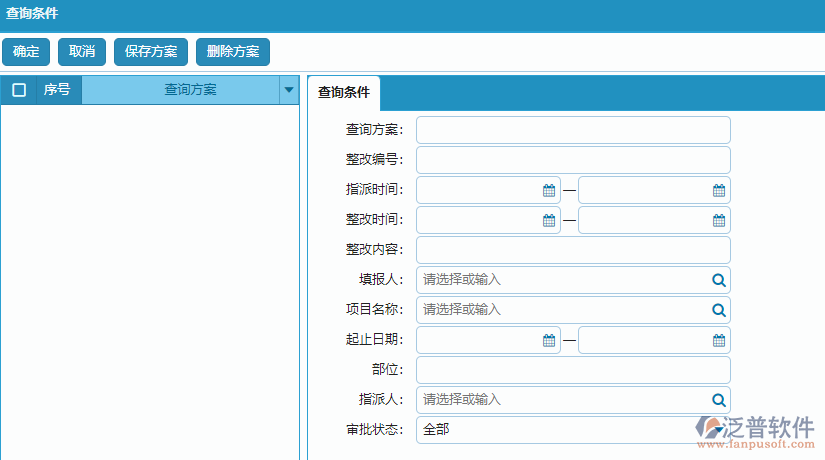Open calendar for 整改时间 end date

718,220
